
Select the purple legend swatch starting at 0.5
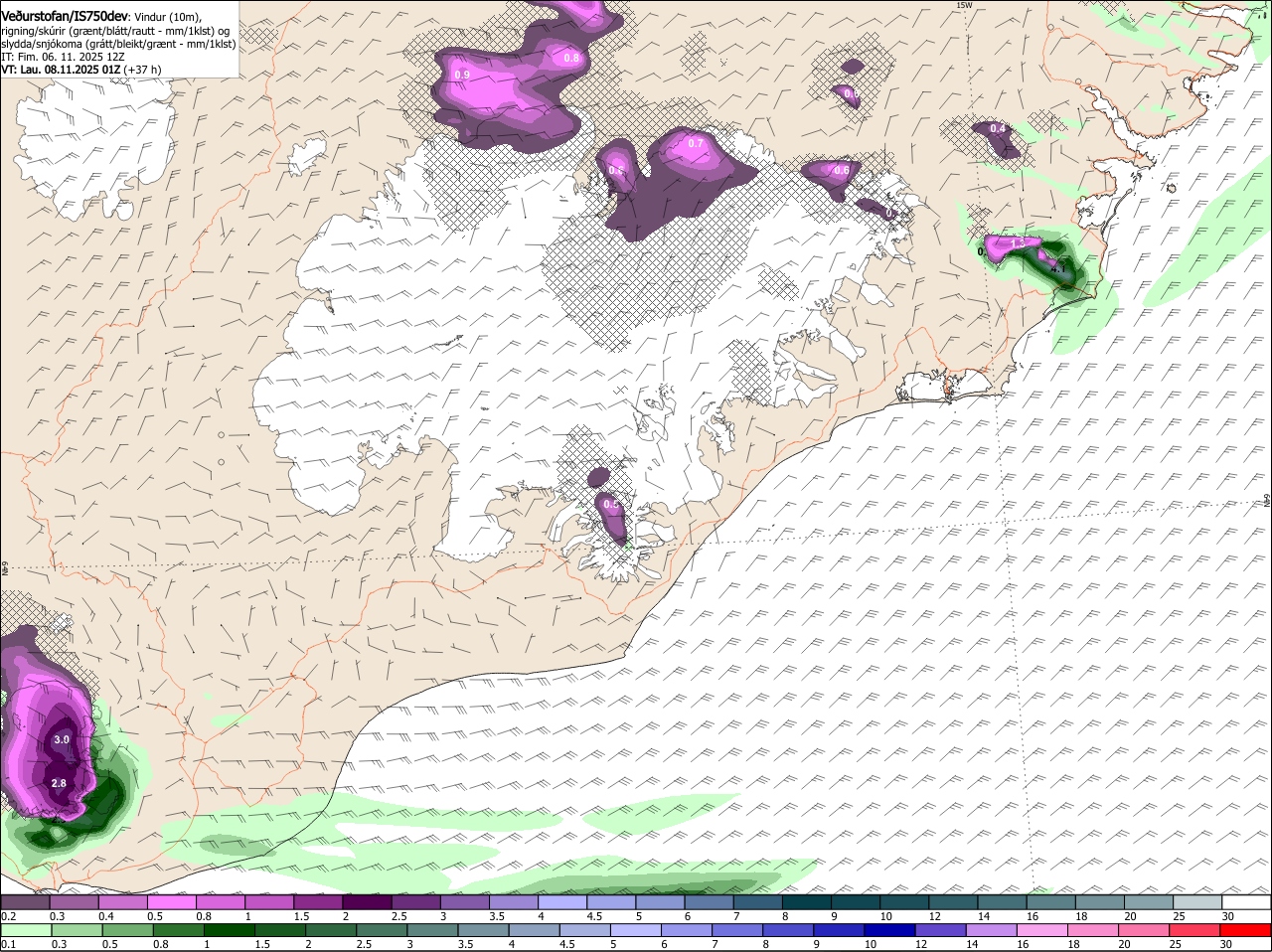tap(171, 902)
